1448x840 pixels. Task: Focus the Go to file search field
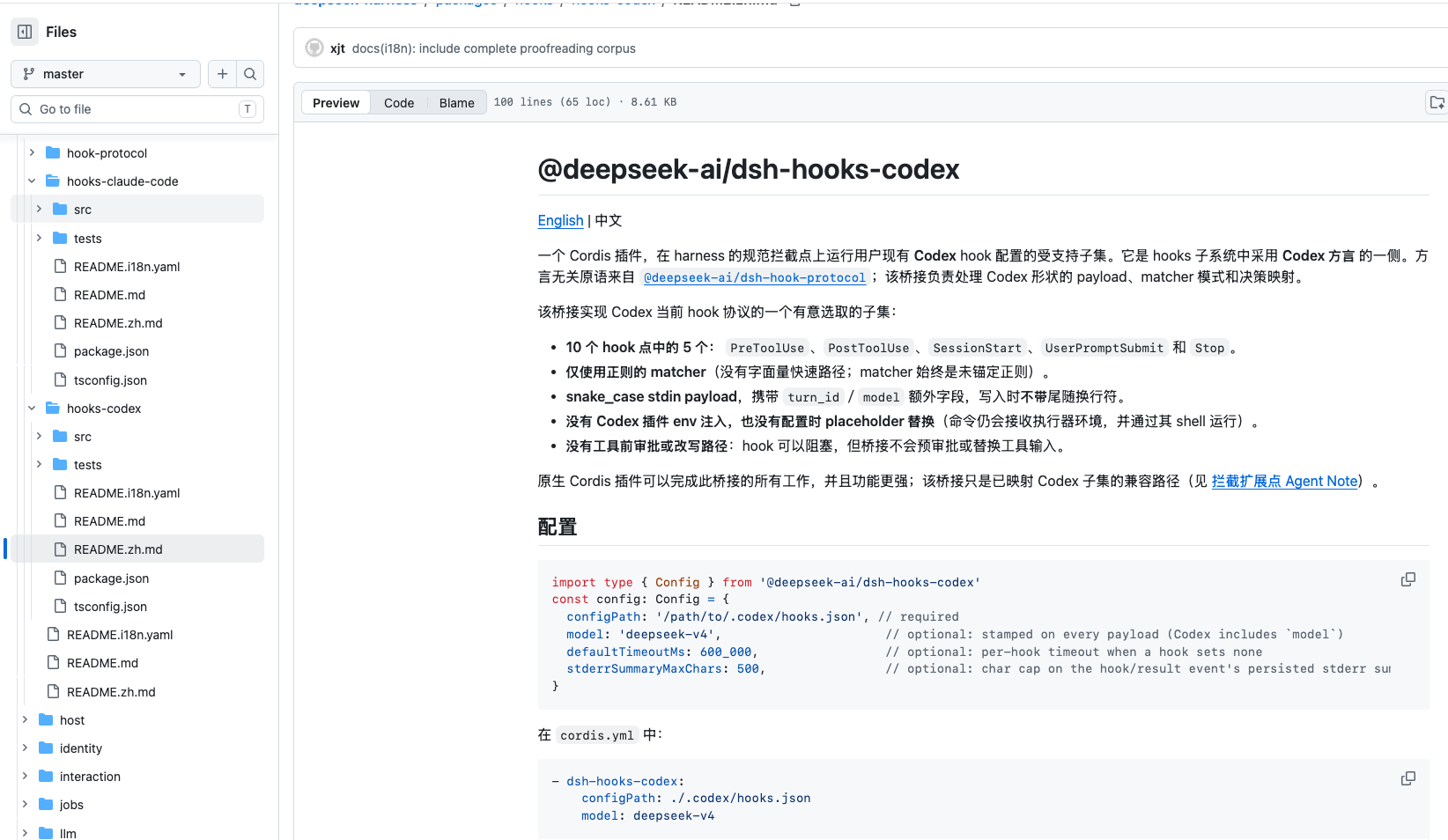(x=137, y=109)
